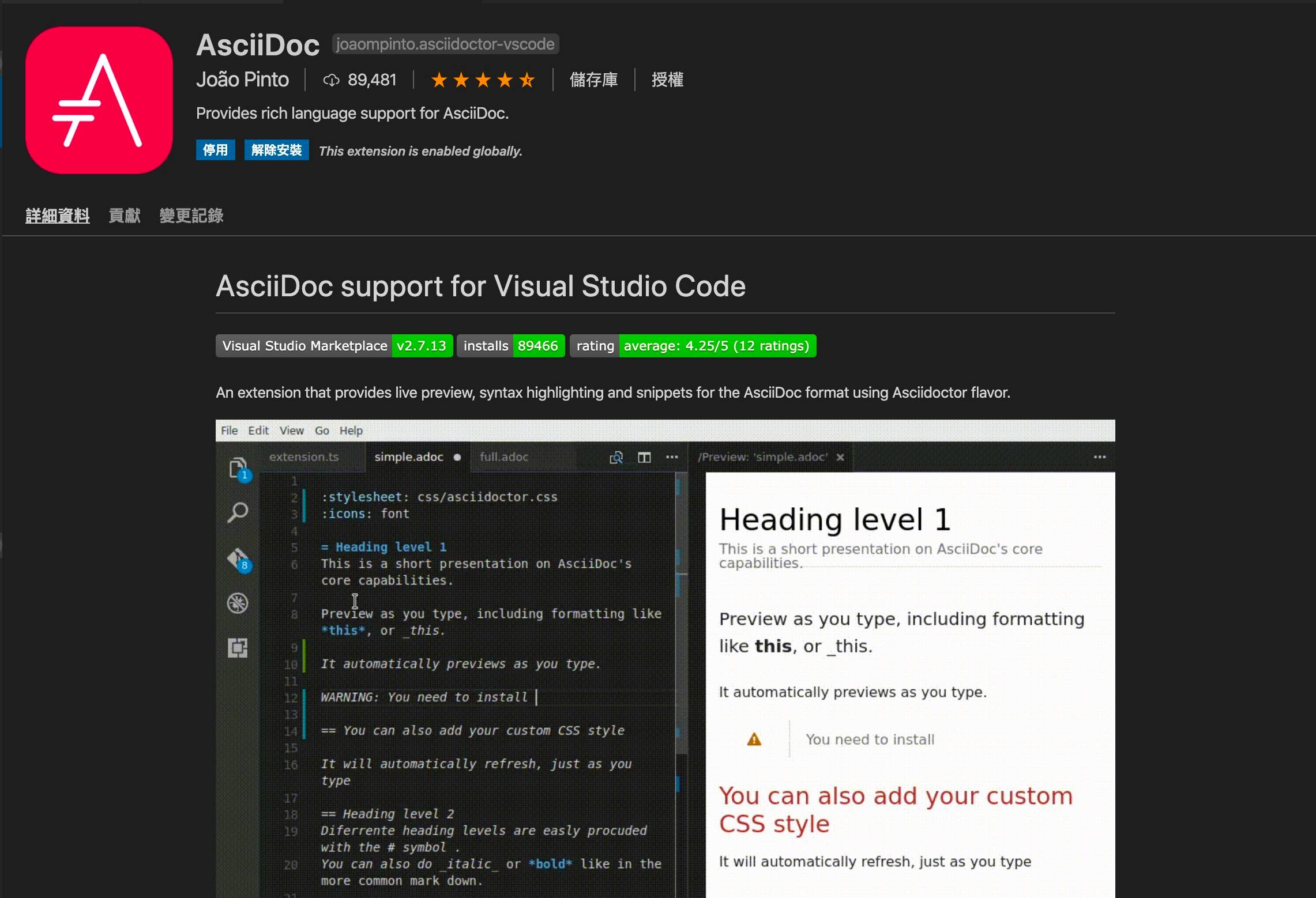Select the 詳細資料 details tab
The width and height of the screenshot is (1316, 898).
coord(57,216)
